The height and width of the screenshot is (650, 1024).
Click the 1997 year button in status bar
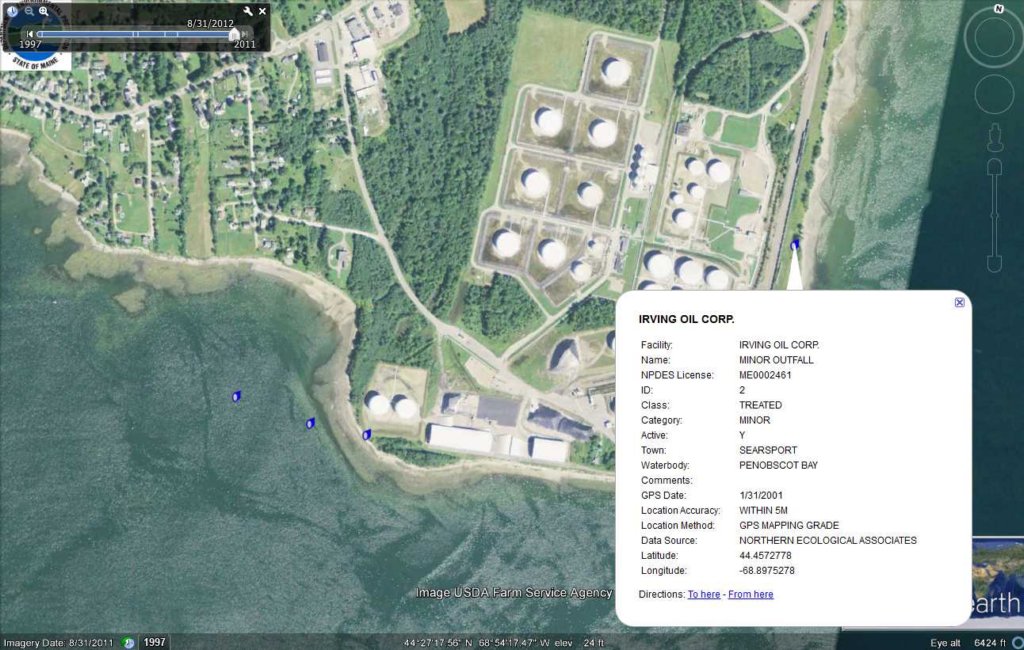tap(154, 642)
